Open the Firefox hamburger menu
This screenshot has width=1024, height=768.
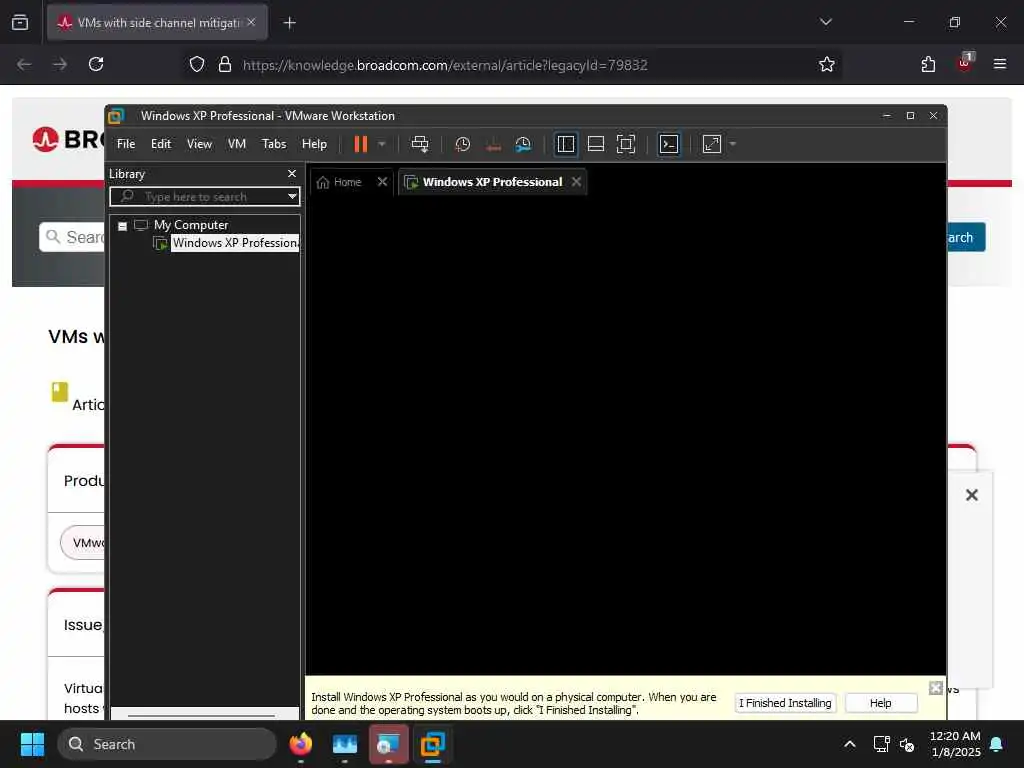point(999,64)
